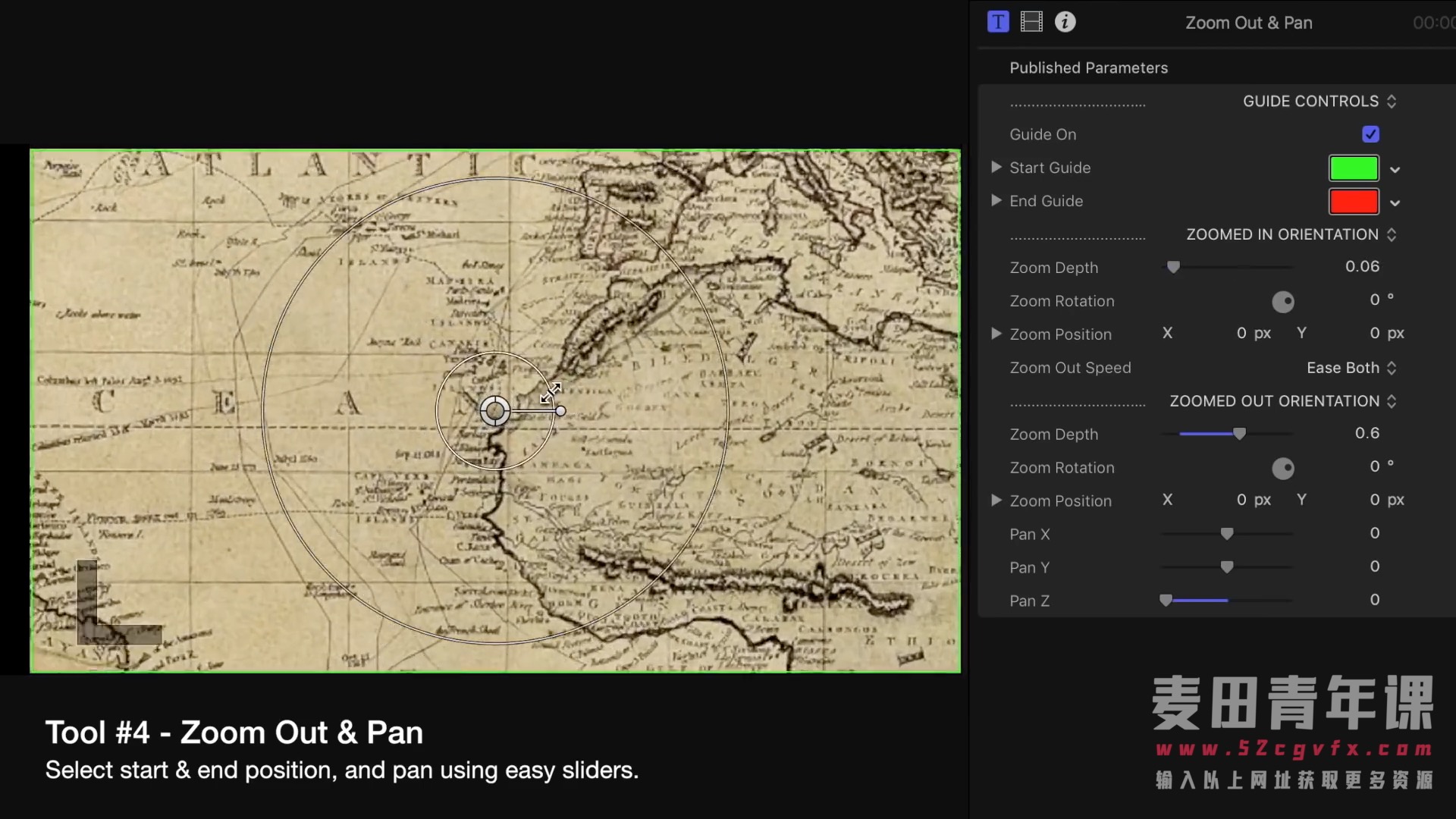Screen dimensions: 1456x819
Task: Click the Zoomed Out Zoom Rotation dial
Action: coord(1282,469)
